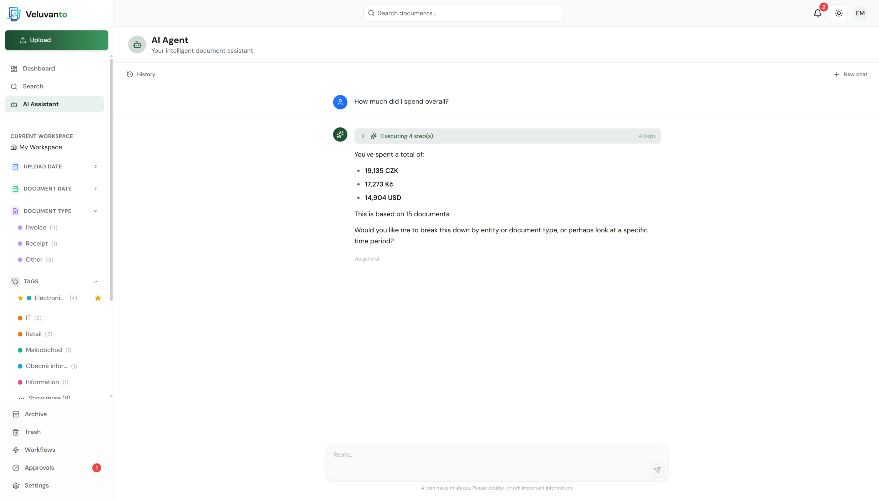879x500 pixels.
Task: Click the 'How much did I spend overall?' message
Action: (401, 102)
